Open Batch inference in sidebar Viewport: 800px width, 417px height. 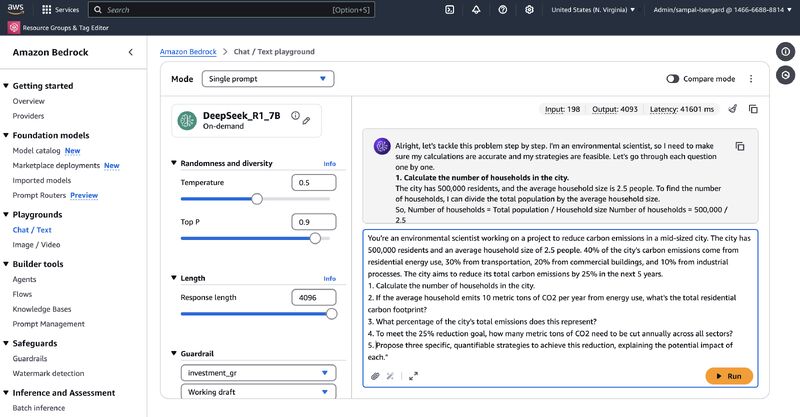[39, 408]
